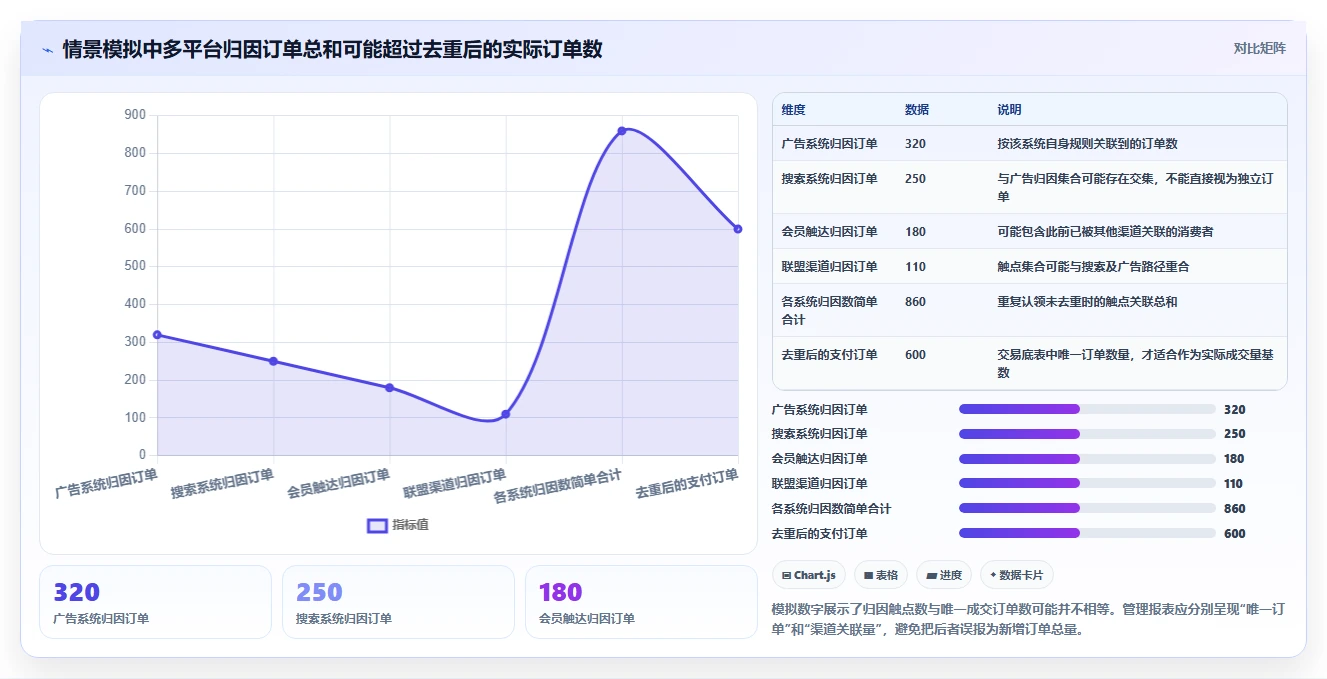Select the Chart.js tag chip
Image resolution: width=1327 pixels, height=679 pixels.
point(809,575)
